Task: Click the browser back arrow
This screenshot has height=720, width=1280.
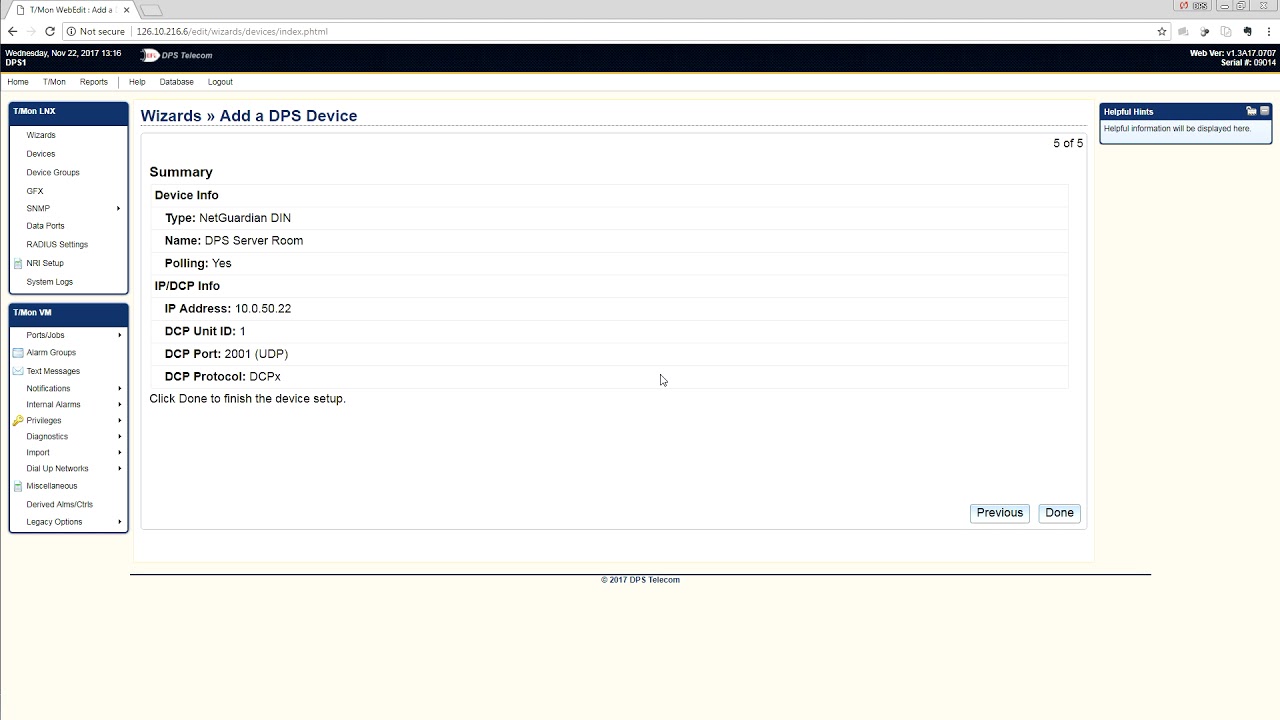Action: (12, 31)
